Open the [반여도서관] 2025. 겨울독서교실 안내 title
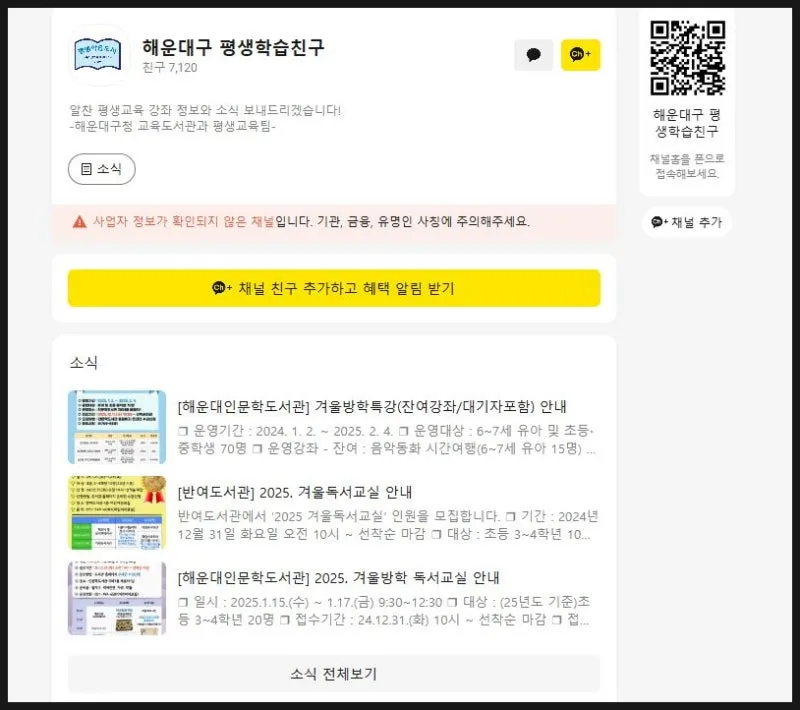Image resolution: width=800 pixels, height=710 pixels. point(295,492)
